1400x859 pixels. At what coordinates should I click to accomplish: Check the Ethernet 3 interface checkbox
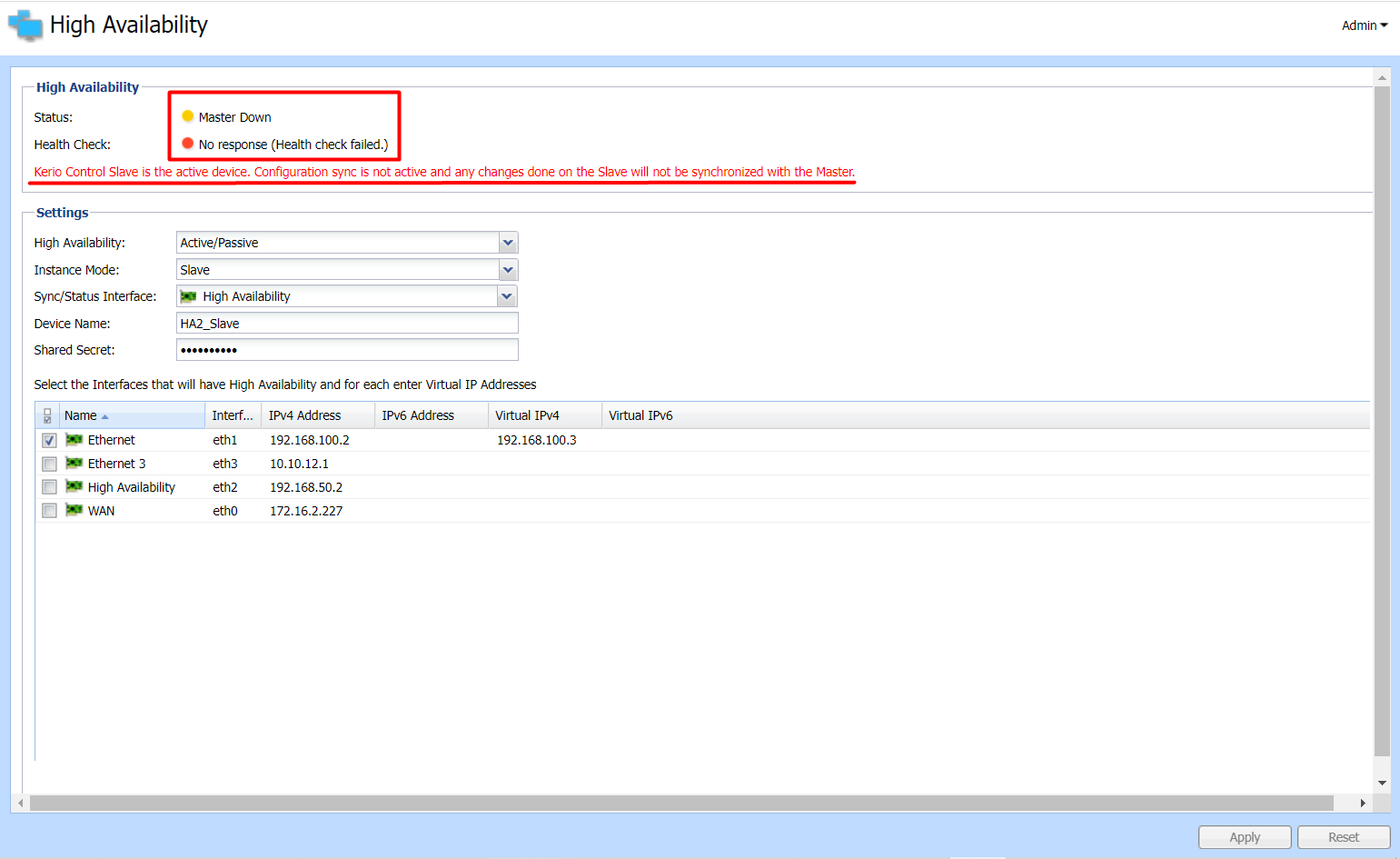click(x=49, y=464)
